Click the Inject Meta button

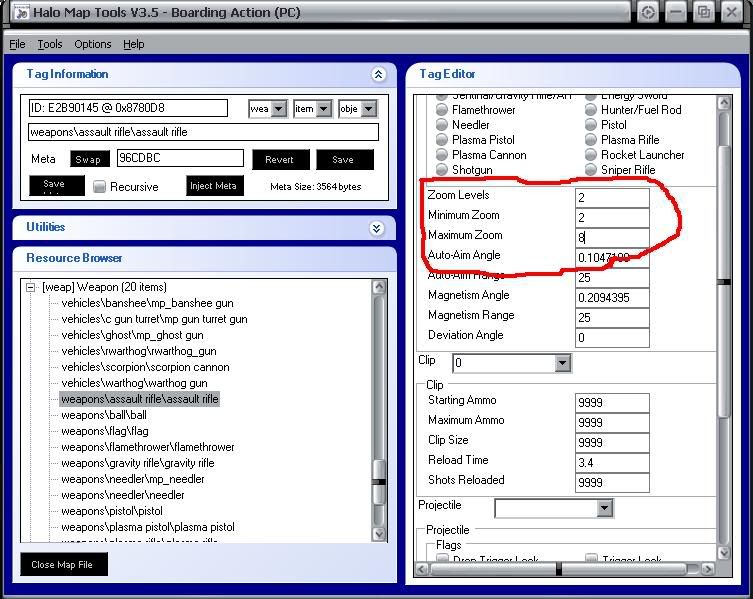point(215,185)
